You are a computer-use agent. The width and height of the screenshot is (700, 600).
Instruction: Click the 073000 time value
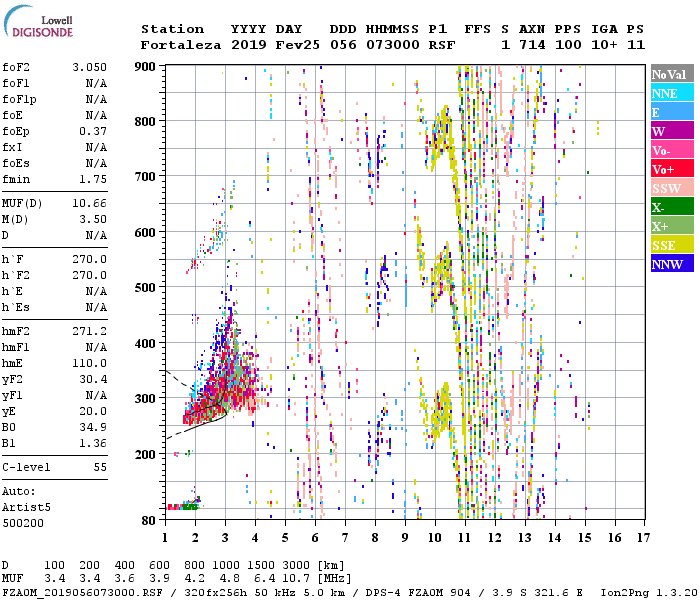[393, 45]
